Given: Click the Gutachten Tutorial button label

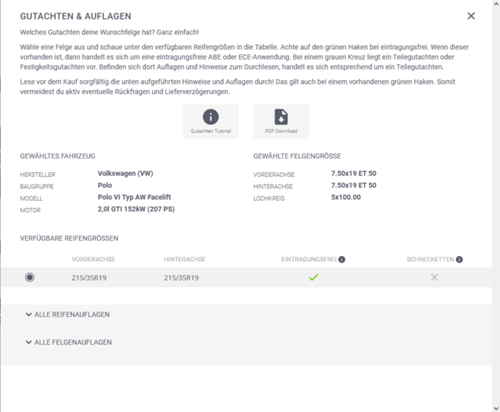Looking at the screenshot, I should [211, 131].
